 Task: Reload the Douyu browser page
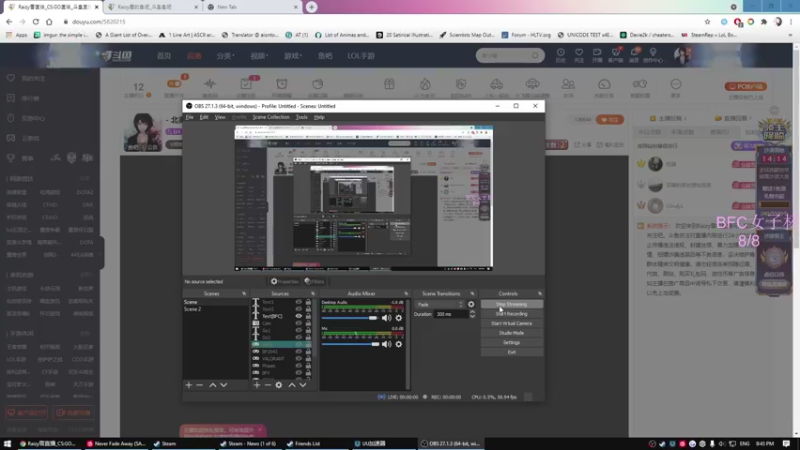click(36, 22)
